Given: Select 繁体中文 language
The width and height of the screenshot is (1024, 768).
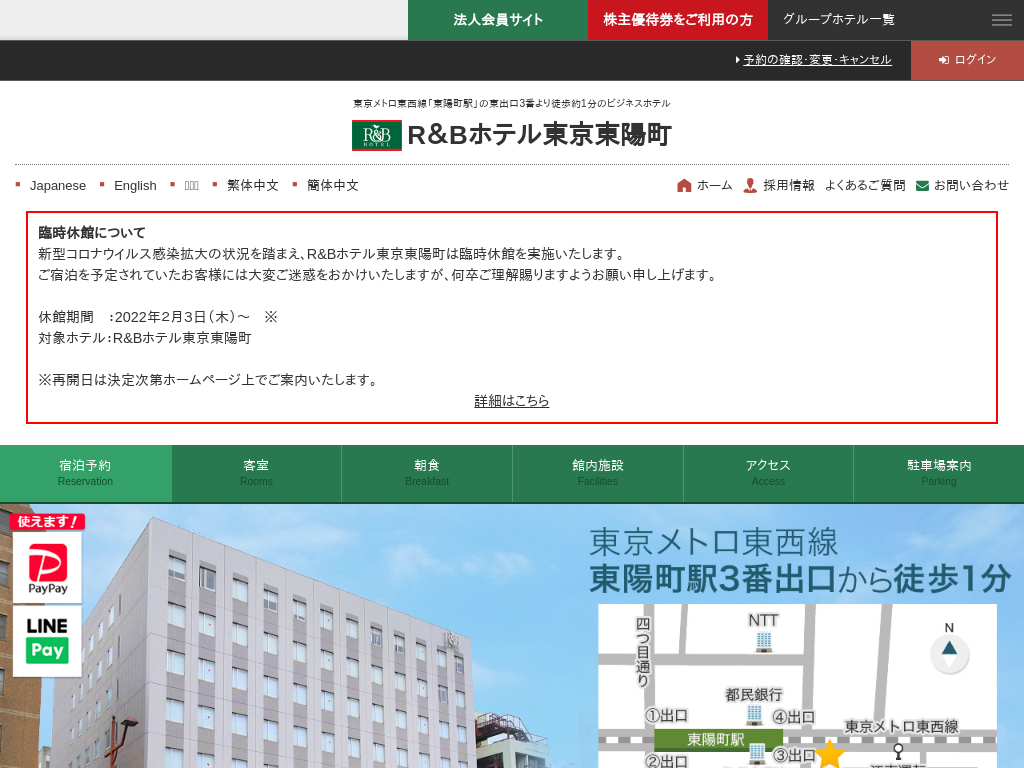Looking at the screenshot, I should click(253, 185).
